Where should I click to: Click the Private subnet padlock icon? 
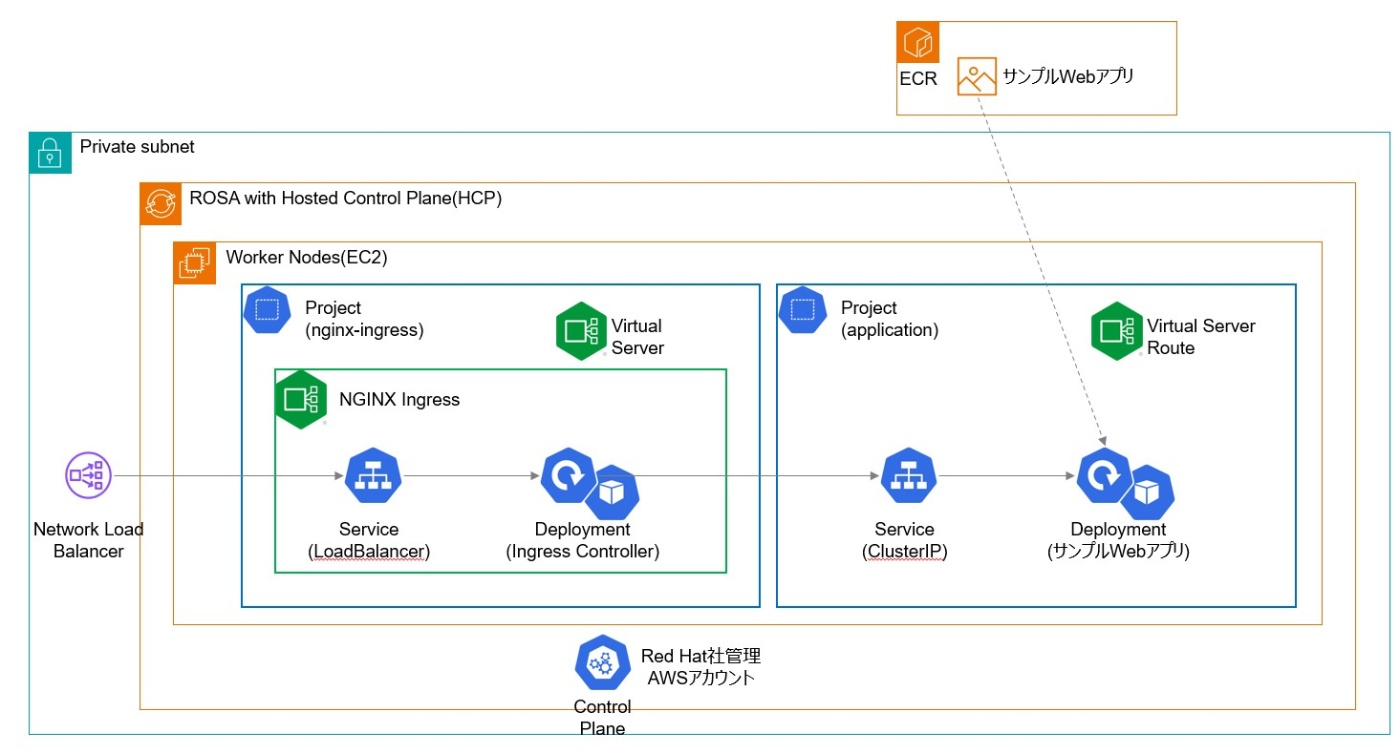50,154
